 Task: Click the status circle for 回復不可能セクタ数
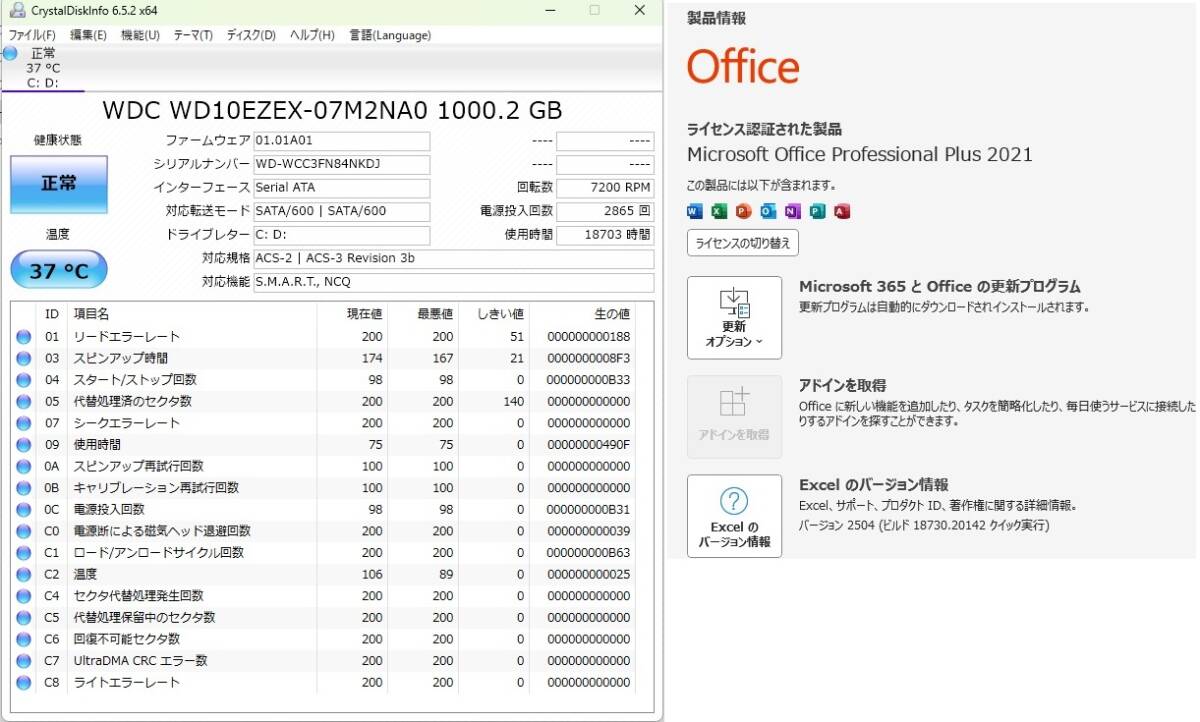[x=24, y=639]
